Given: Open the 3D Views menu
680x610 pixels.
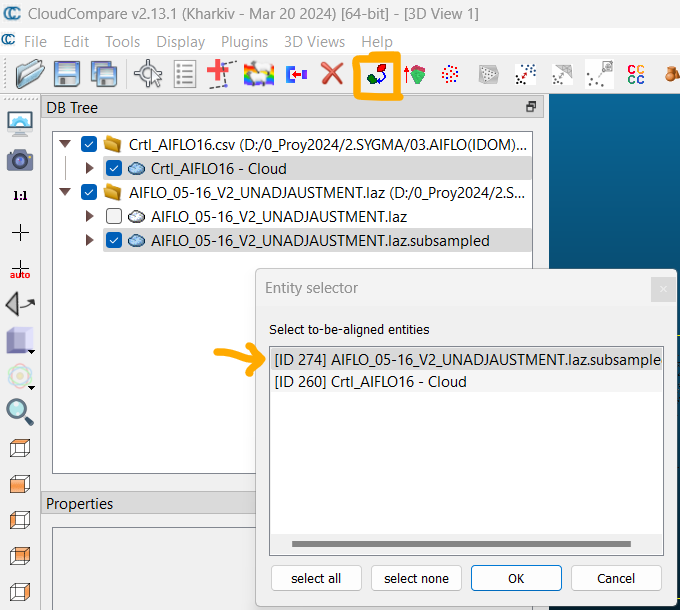Looking at the screenshot, I should (x=314, y=41).
